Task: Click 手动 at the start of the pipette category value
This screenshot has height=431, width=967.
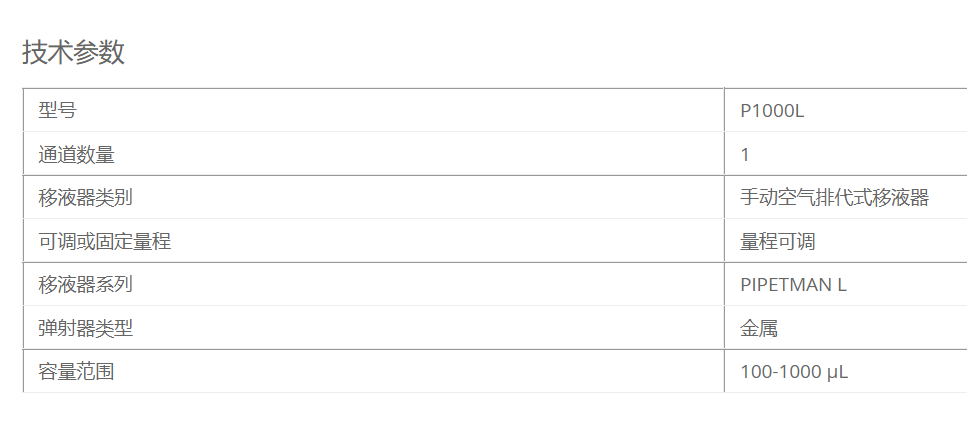Action: tap(759, 198)
